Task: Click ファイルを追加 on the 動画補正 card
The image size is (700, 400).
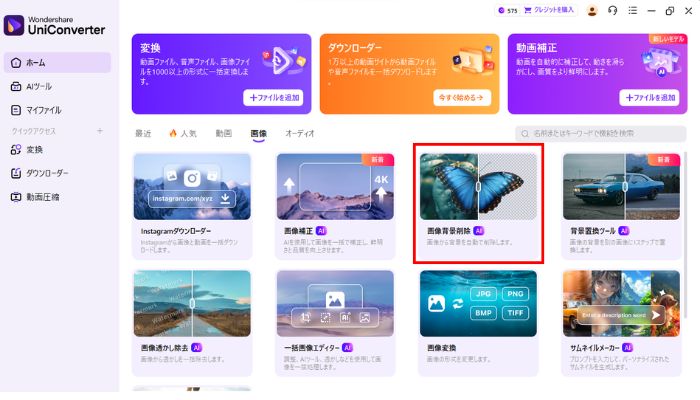Action: (649, 98)
